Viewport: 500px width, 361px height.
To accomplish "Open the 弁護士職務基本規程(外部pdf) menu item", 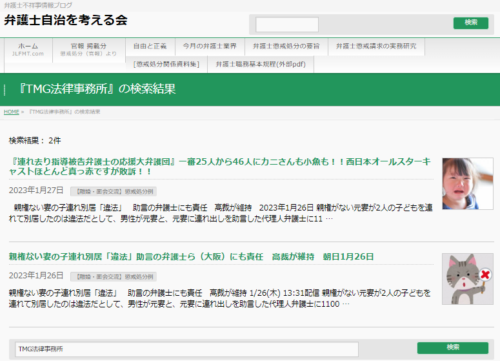I will [261, 64].
